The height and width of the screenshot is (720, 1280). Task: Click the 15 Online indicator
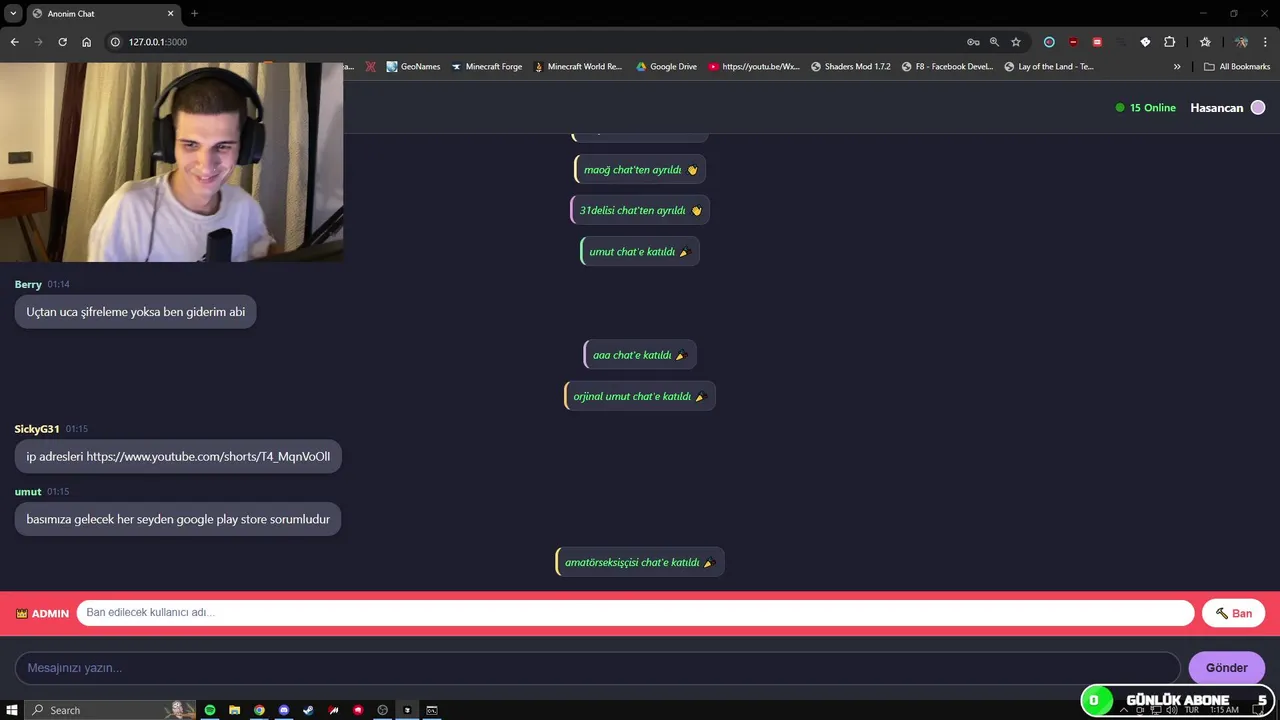click(x=1146, y=108)
